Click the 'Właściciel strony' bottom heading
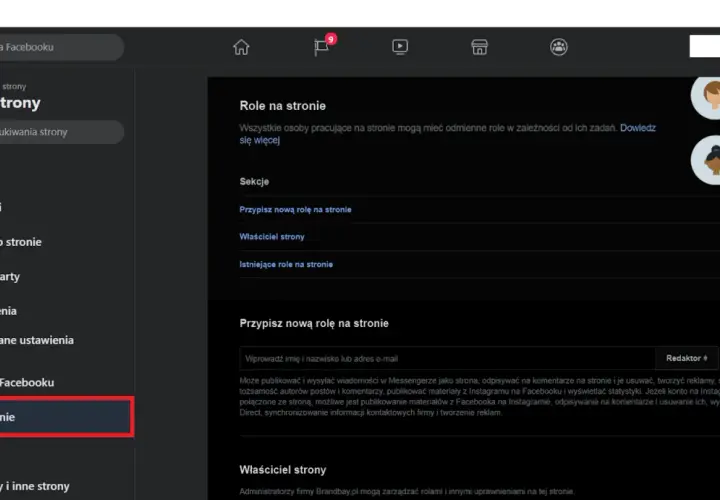This screenshot has width=720, height=500. tap(282, 470)
